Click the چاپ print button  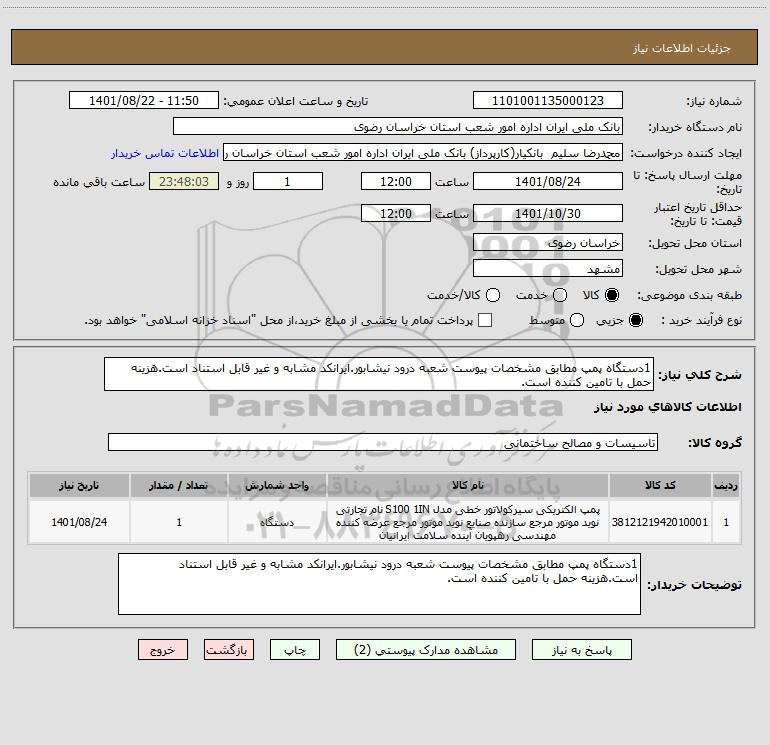coord(295,650)
